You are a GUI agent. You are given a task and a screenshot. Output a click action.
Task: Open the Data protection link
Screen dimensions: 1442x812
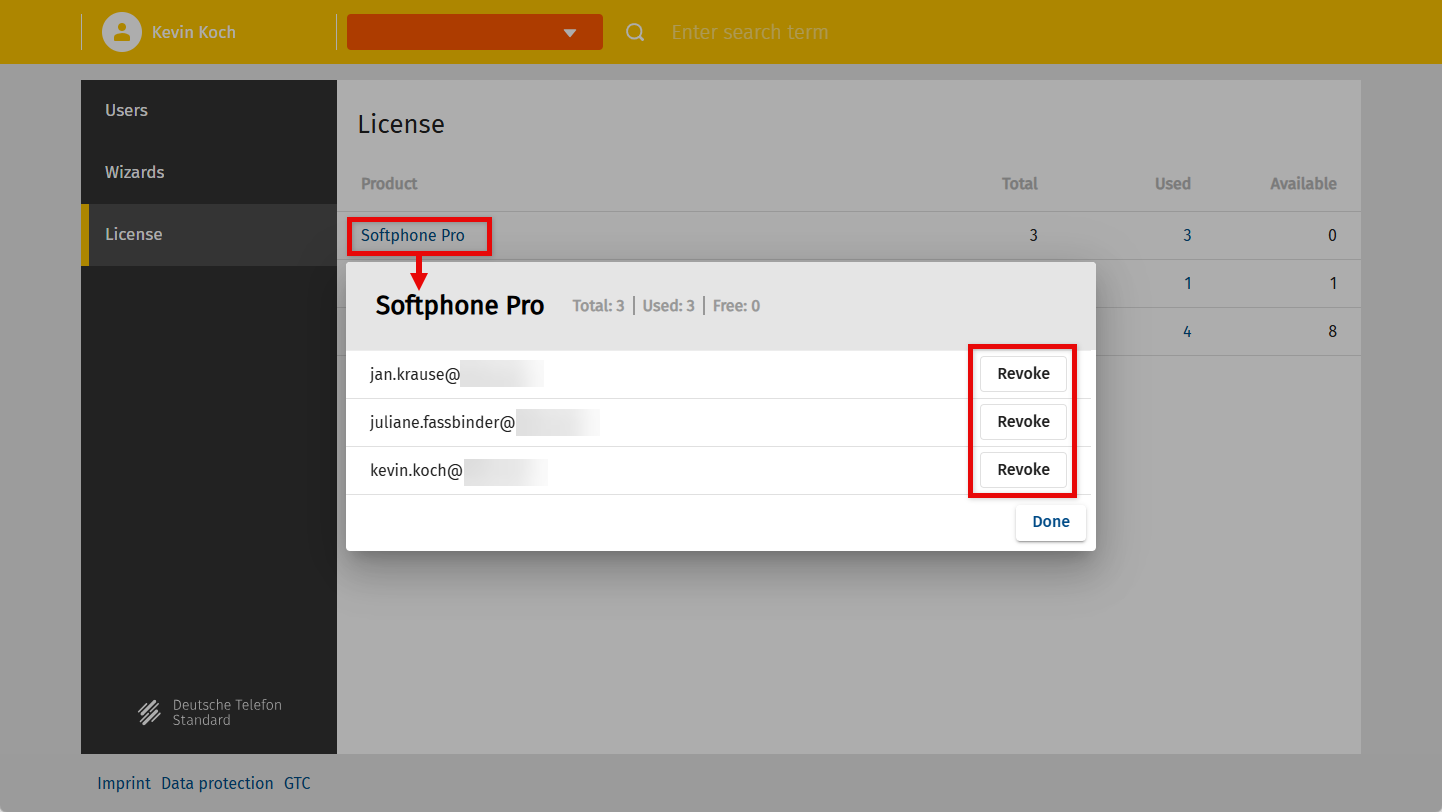point(217,783)
